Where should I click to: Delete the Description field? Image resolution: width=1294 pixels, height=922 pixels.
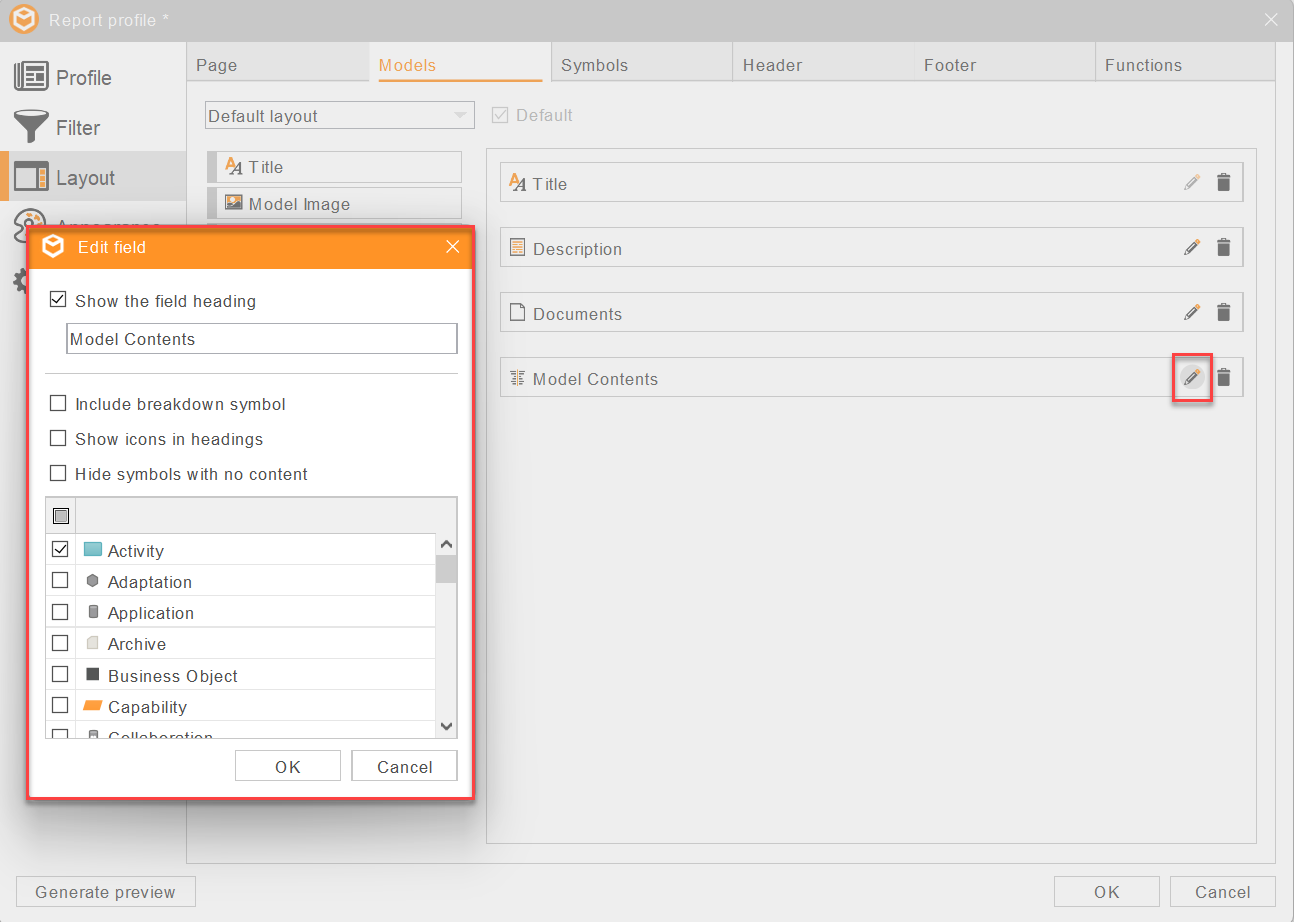(1223, 248)
